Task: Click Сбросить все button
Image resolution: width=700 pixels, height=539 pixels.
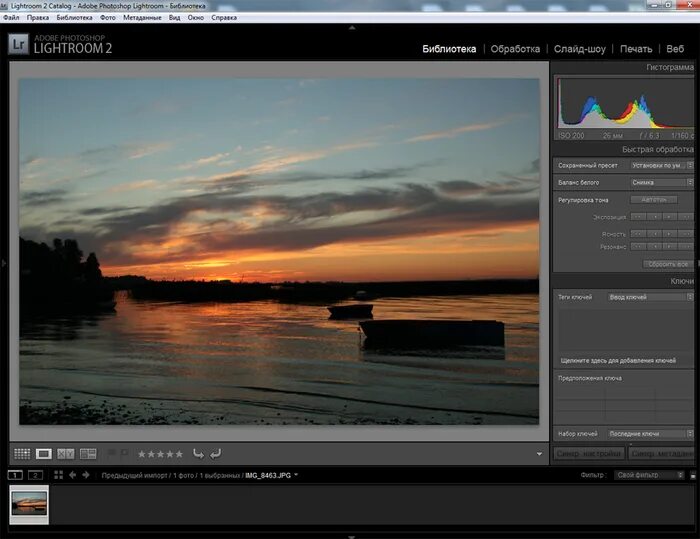Action: pos(668,264)
